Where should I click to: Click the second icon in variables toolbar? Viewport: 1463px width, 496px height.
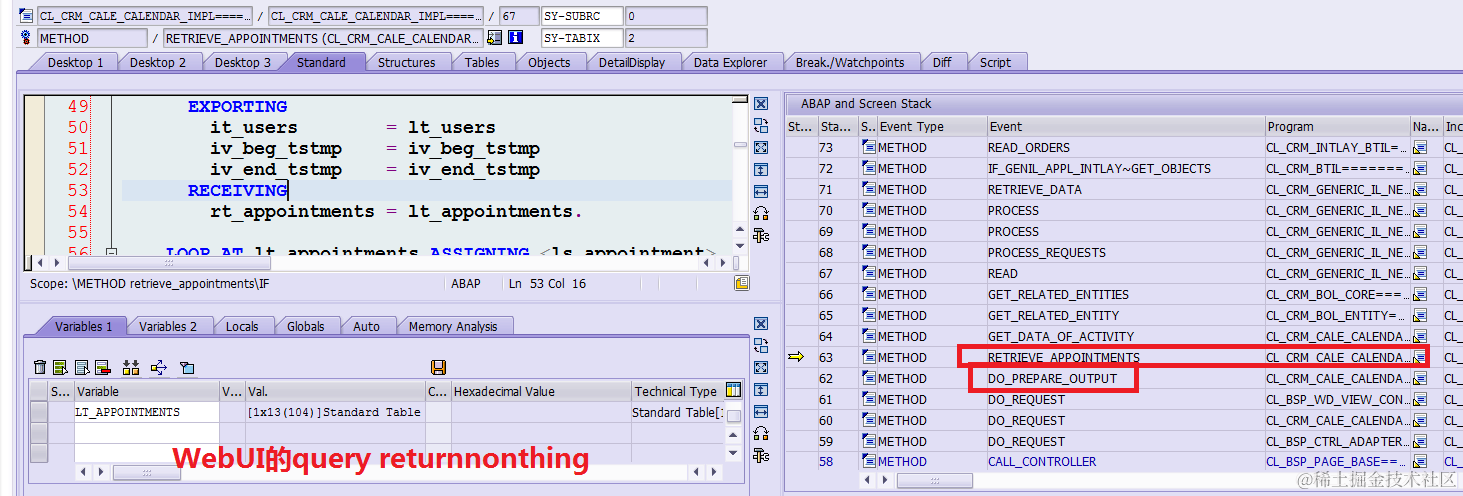pyautogui.click(x=60, y=367)
